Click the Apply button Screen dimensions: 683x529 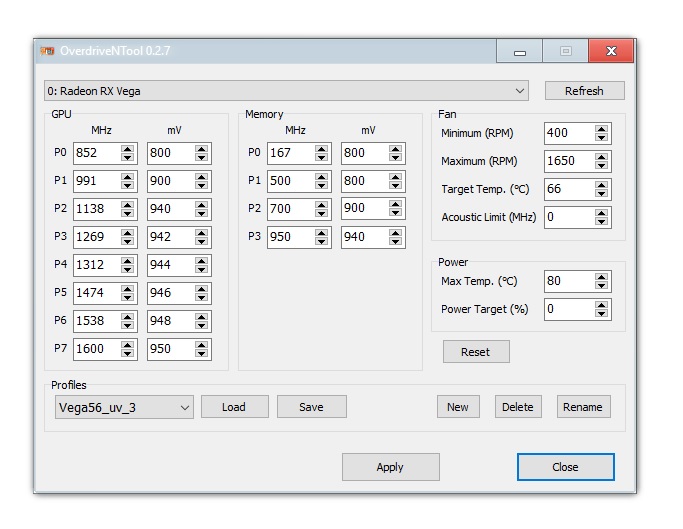391,467
